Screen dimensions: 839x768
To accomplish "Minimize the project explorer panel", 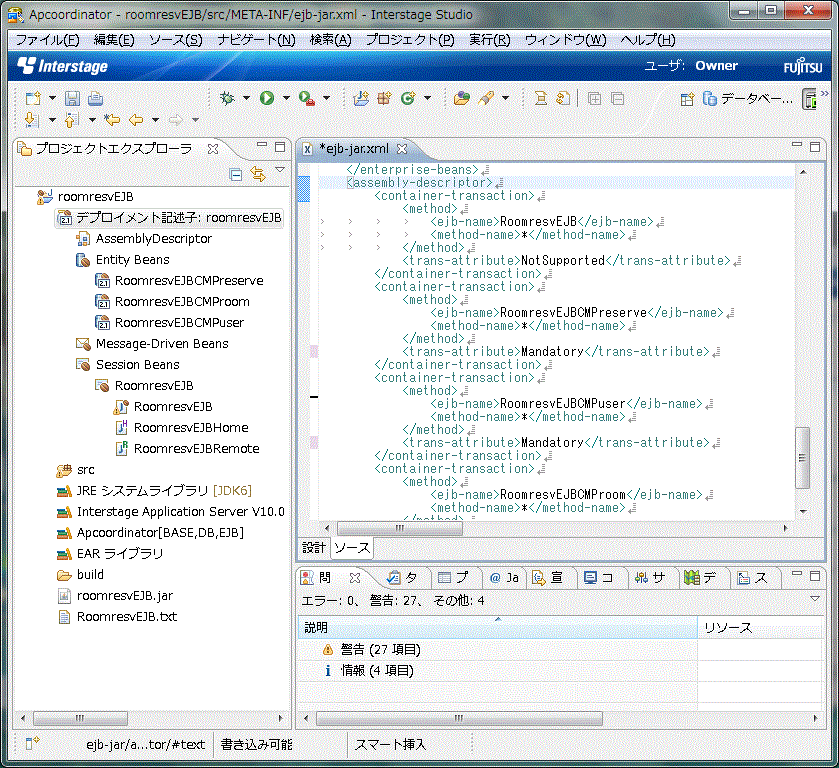I will pyautogui.click(x=262, y=145).
